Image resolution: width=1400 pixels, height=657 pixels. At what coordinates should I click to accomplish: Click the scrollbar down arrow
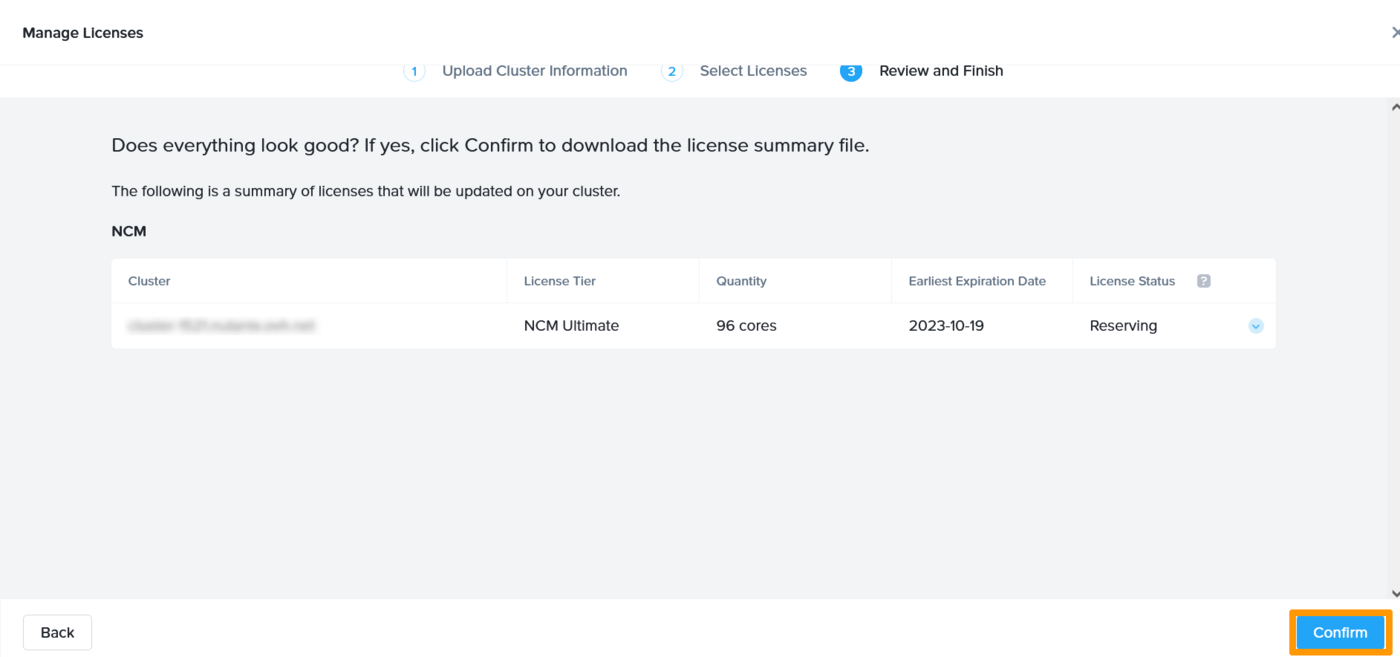click(1394, 592)
